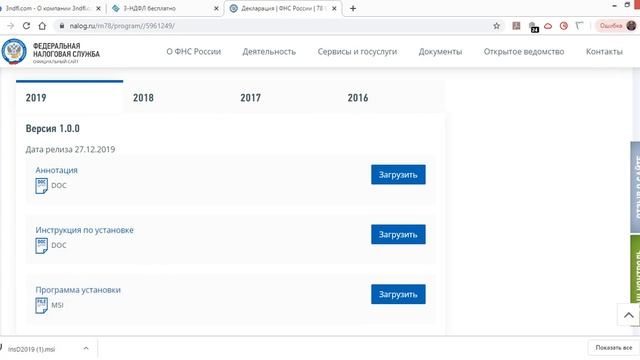640x360 pixels.
Task: Open the DOC icon under Инструкция по установке
Action: (x=41, y=246)
